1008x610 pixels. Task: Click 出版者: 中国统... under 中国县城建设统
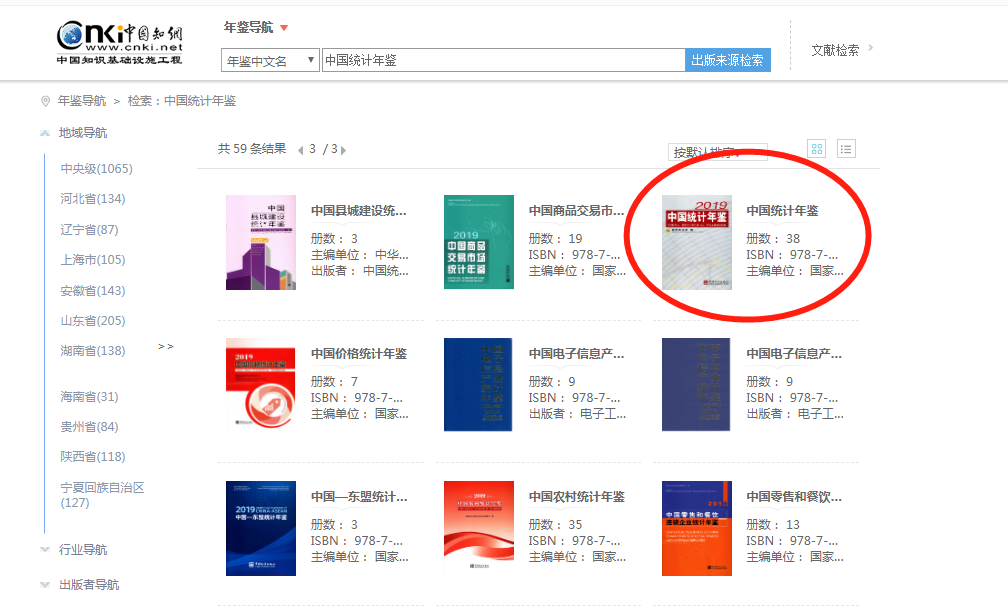tap(360, 271)
